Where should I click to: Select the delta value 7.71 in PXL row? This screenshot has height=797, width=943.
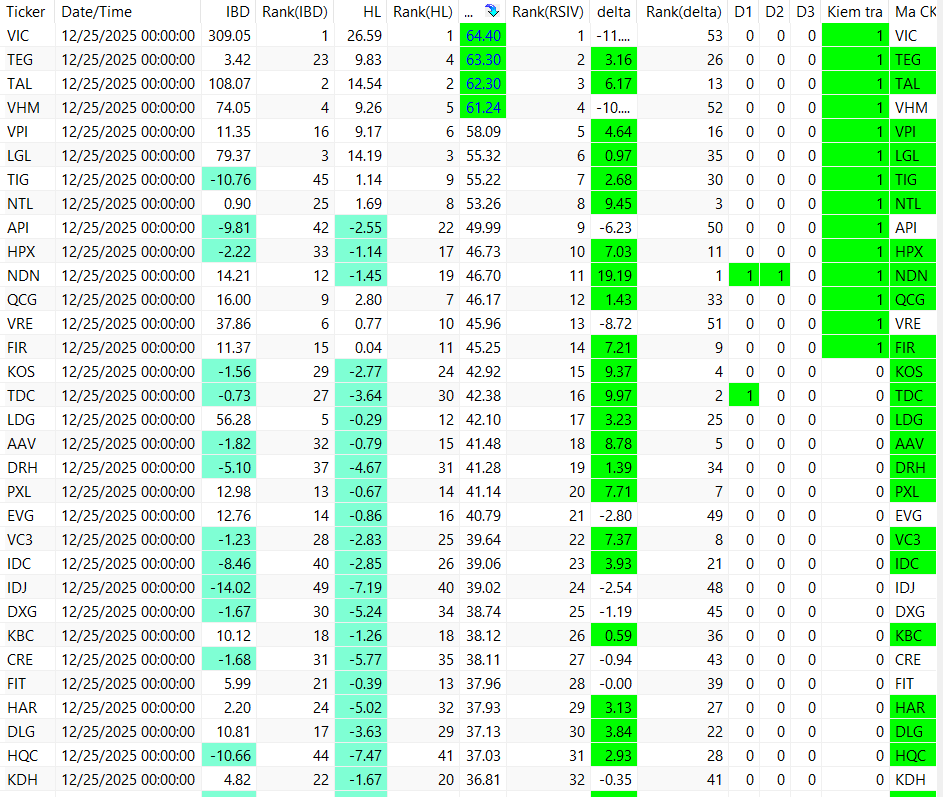(x=614, y=492)
